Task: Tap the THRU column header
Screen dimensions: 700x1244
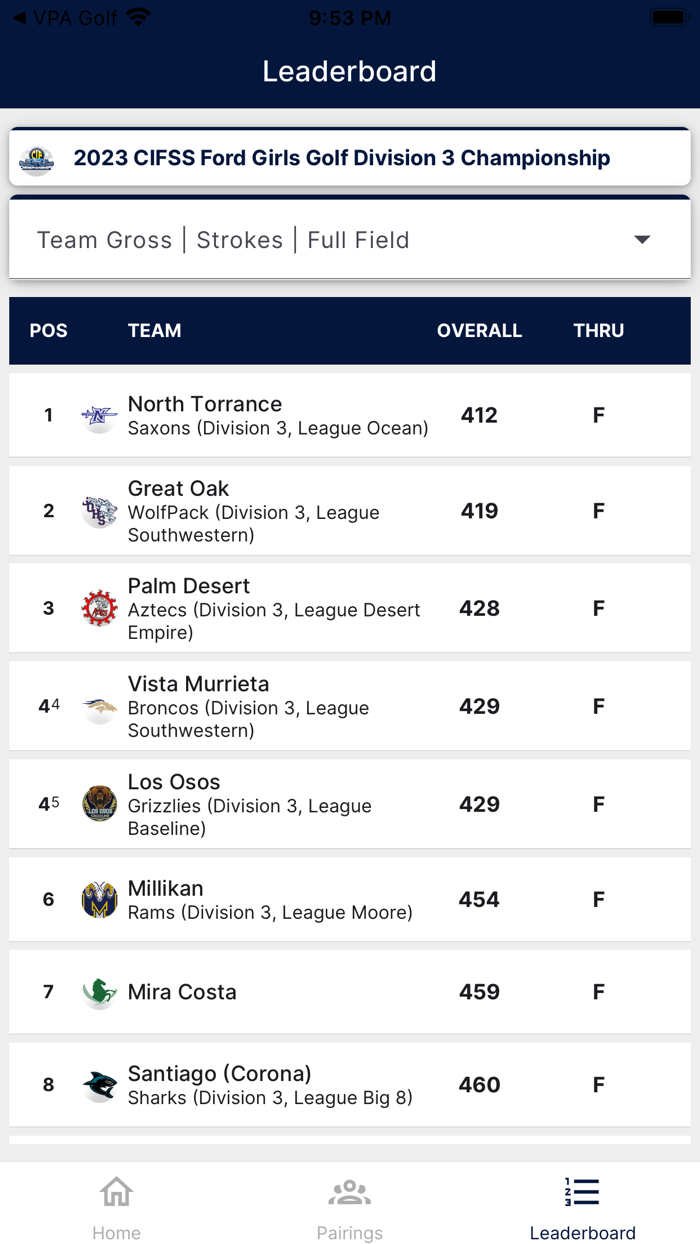Action: [x=598, y=331]
